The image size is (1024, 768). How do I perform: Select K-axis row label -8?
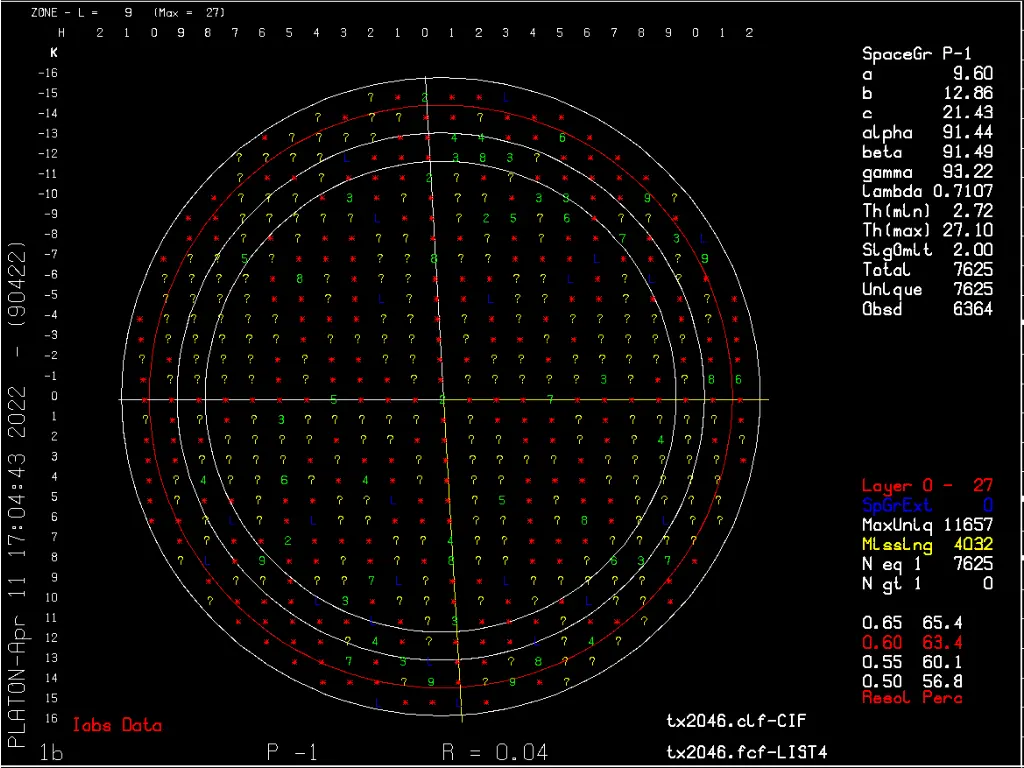(x=51, y=234)
